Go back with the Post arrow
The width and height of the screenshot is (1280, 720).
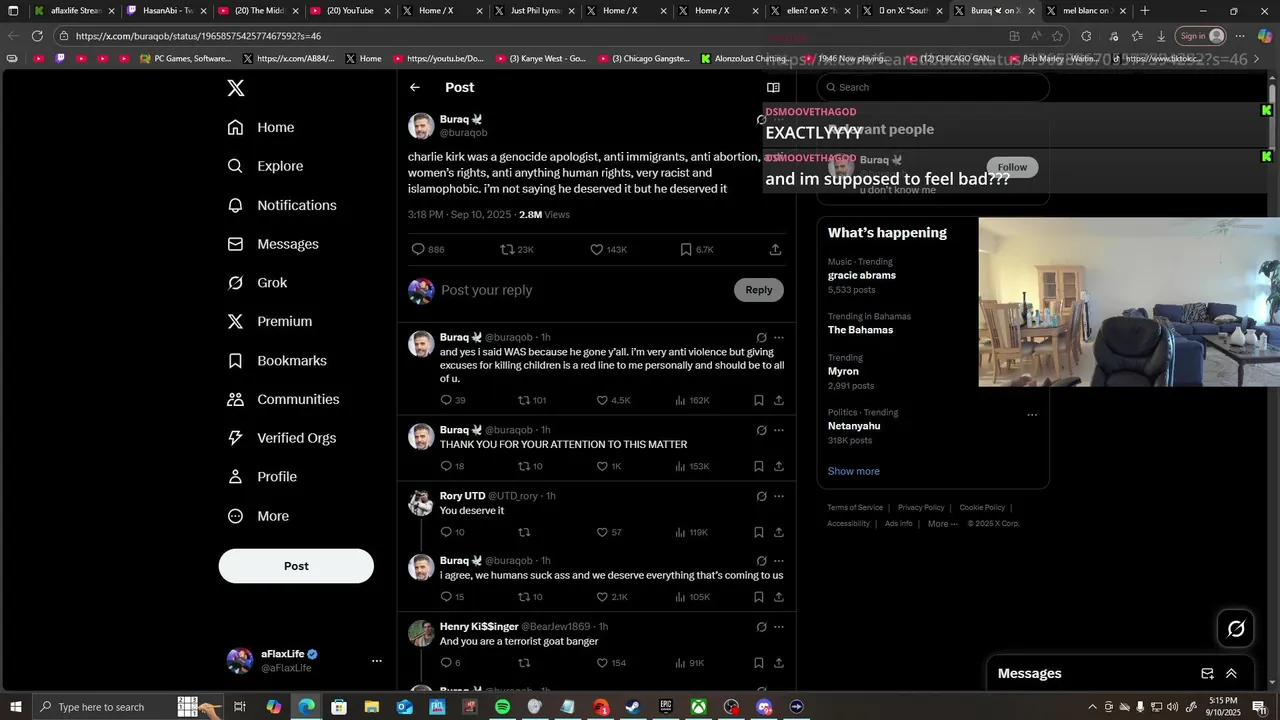(415, 87)
